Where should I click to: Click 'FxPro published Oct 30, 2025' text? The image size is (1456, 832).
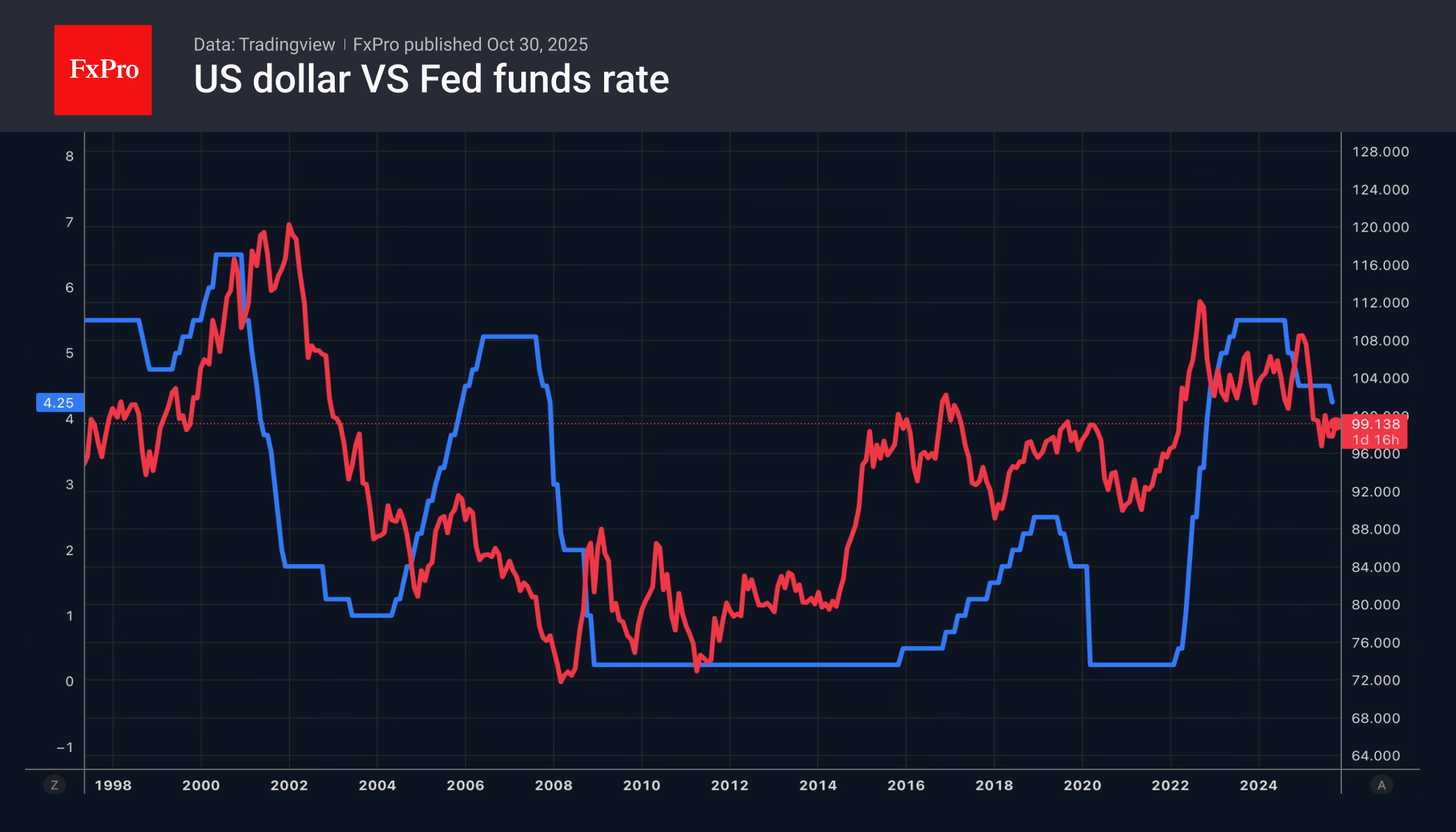[470, 45]
